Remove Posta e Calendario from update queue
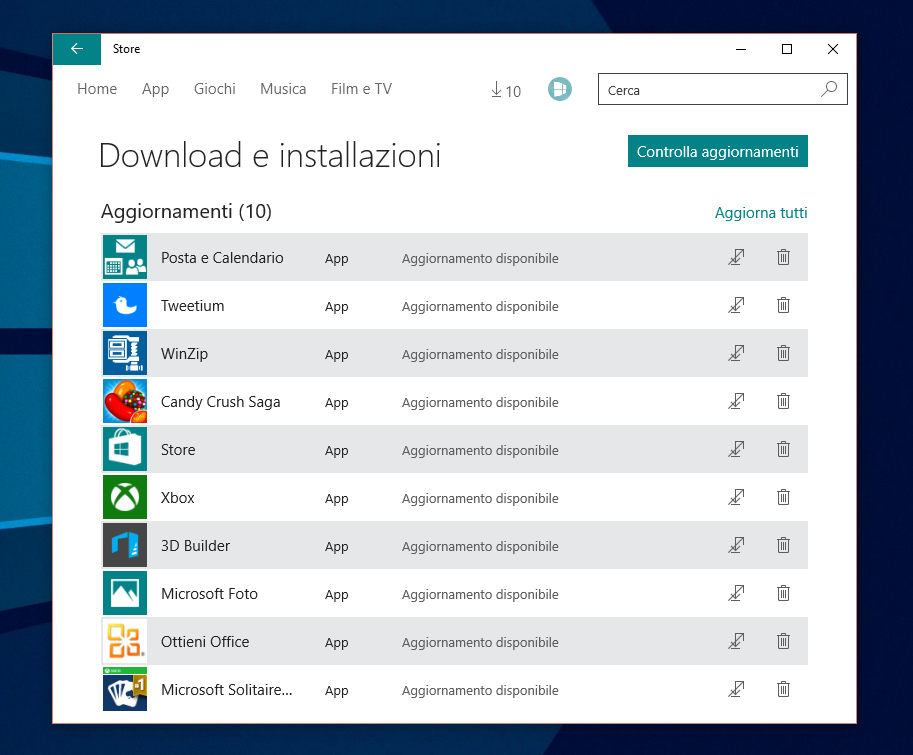This screenshot has height=755, width=913. [783, 257]
